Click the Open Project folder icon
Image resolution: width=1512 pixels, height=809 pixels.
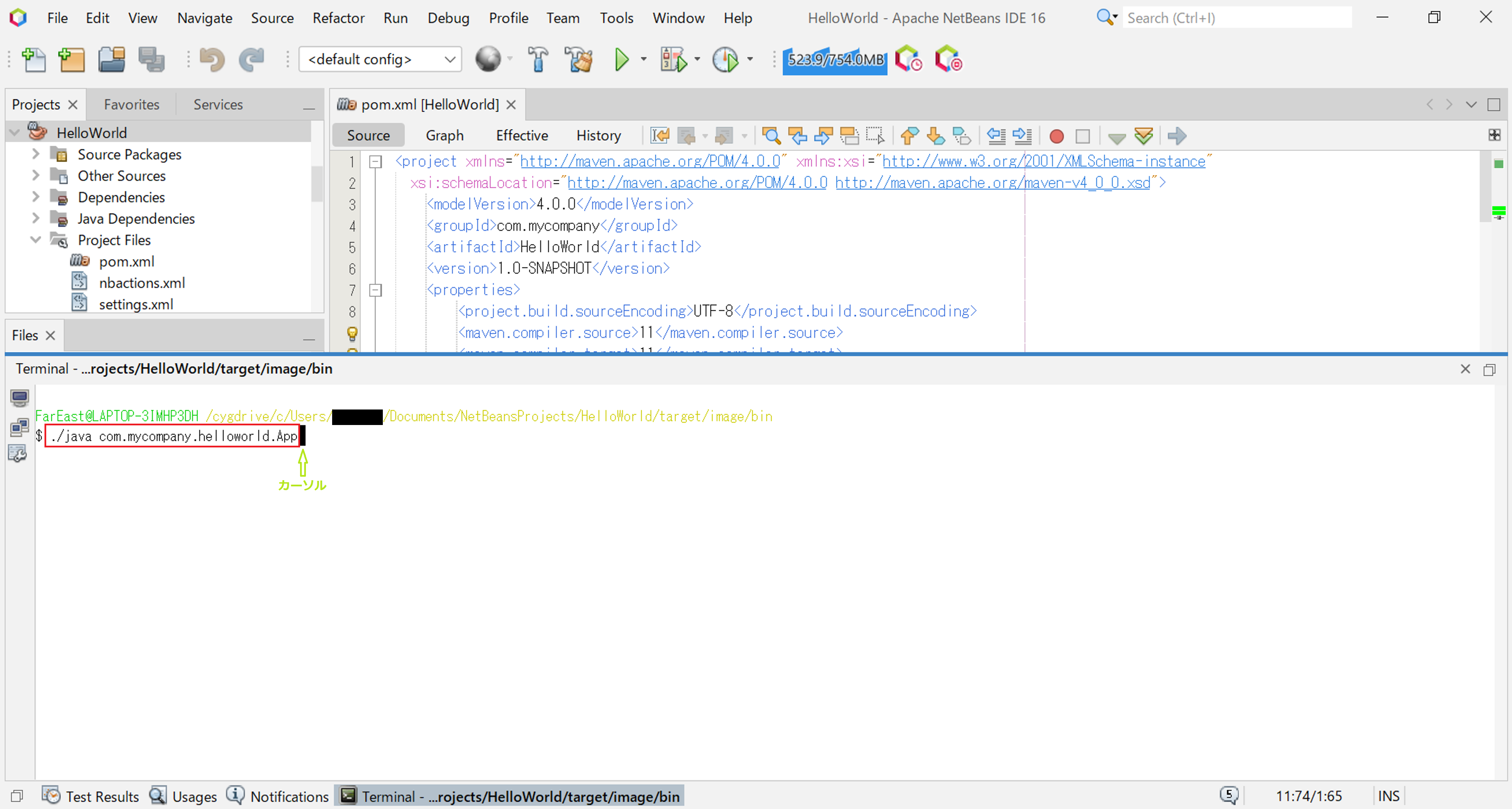coord(111,59)
